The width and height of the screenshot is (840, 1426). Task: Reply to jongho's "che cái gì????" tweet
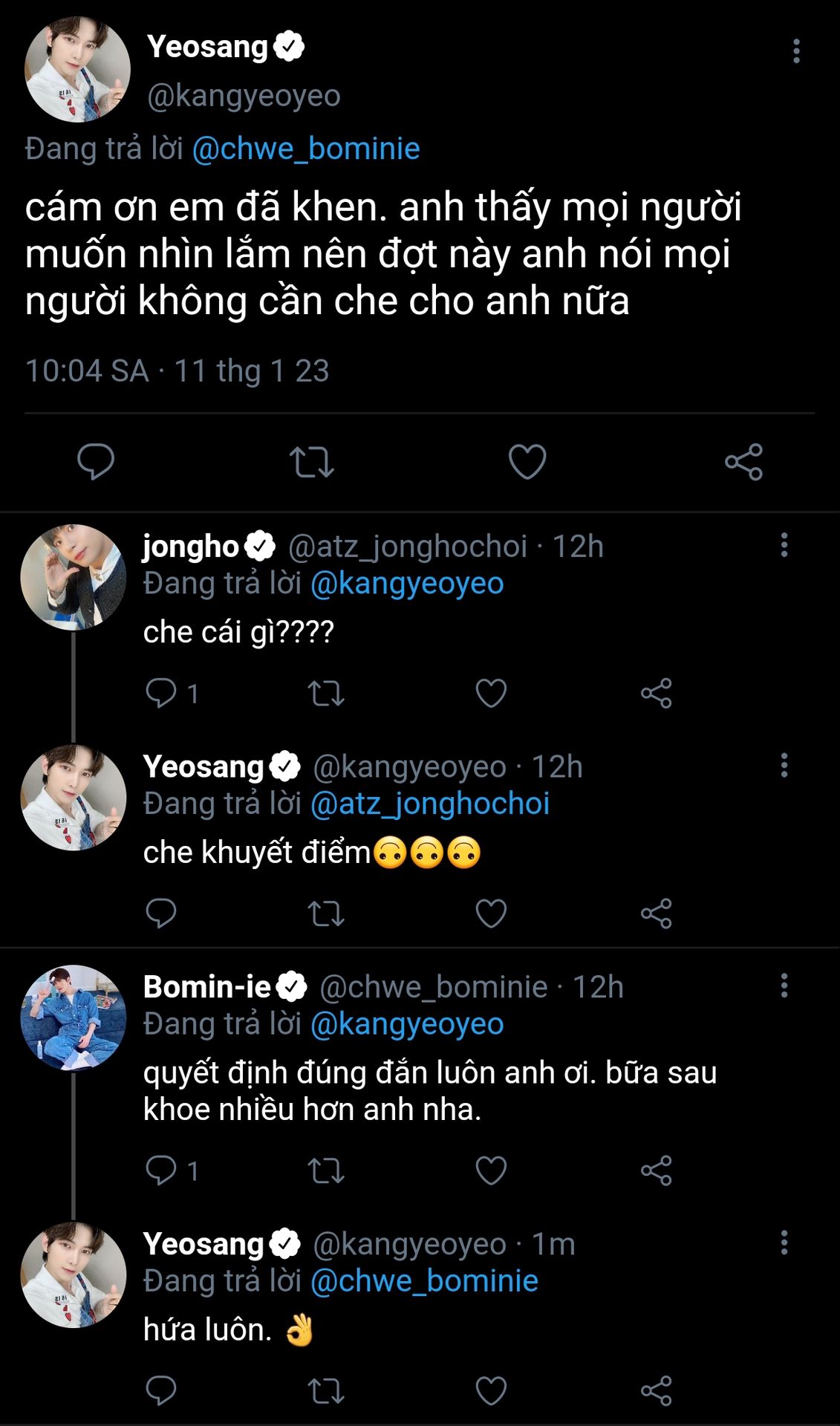click(x=161, y=693)
